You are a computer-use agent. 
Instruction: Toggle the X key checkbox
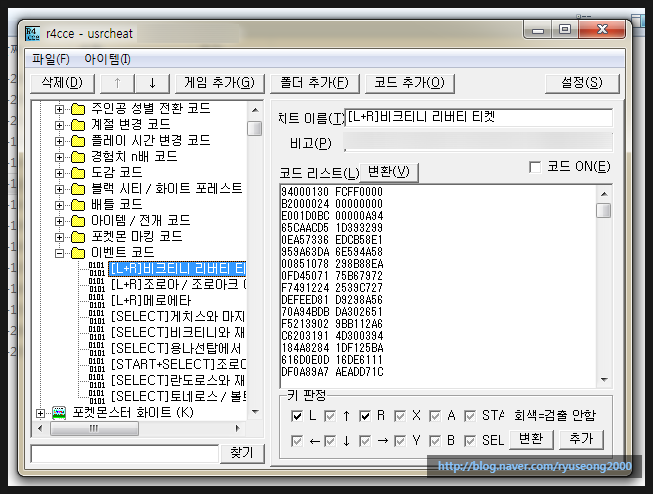[400, 416]
